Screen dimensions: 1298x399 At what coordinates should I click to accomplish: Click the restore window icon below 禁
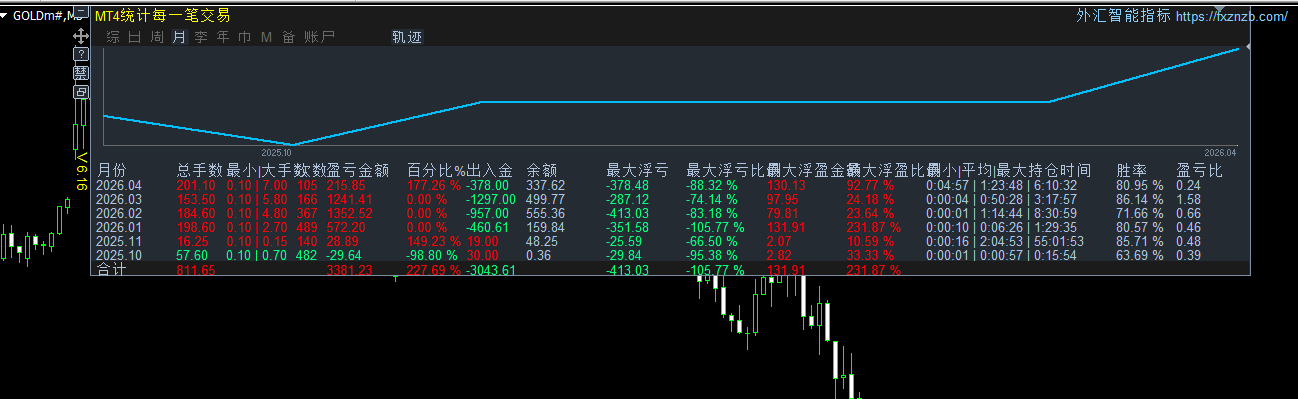82,92
